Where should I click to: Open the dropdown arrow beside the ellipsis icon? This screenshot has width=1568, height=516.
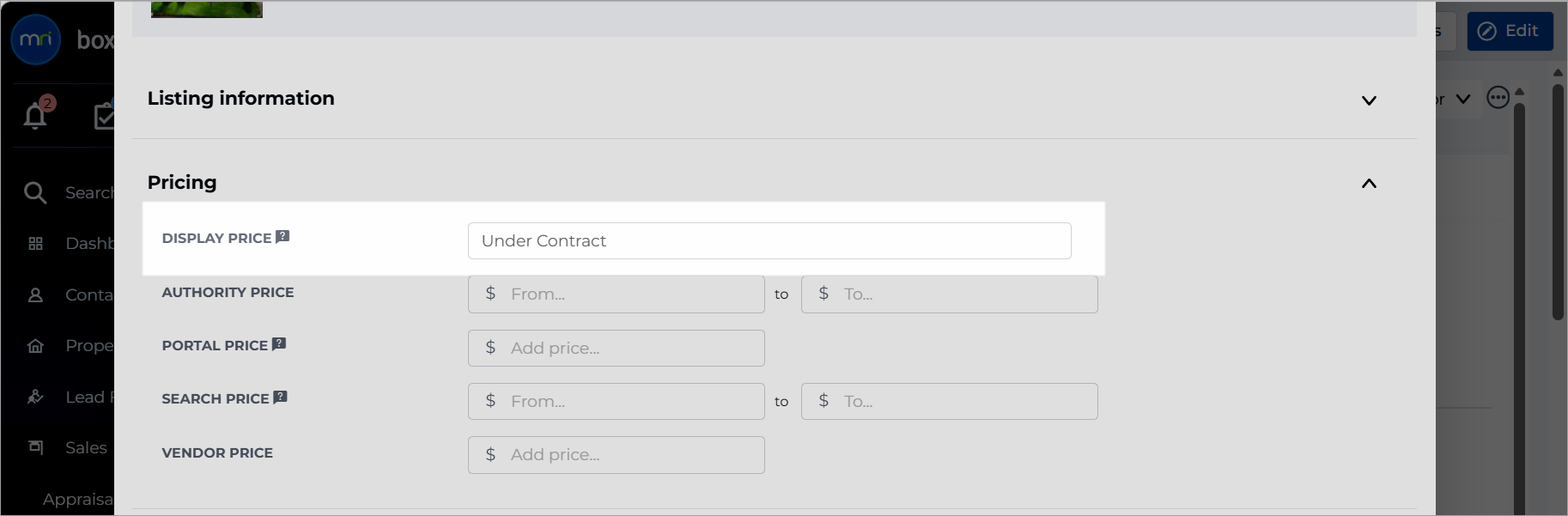pyautogui.click(x=1463, y=99)
